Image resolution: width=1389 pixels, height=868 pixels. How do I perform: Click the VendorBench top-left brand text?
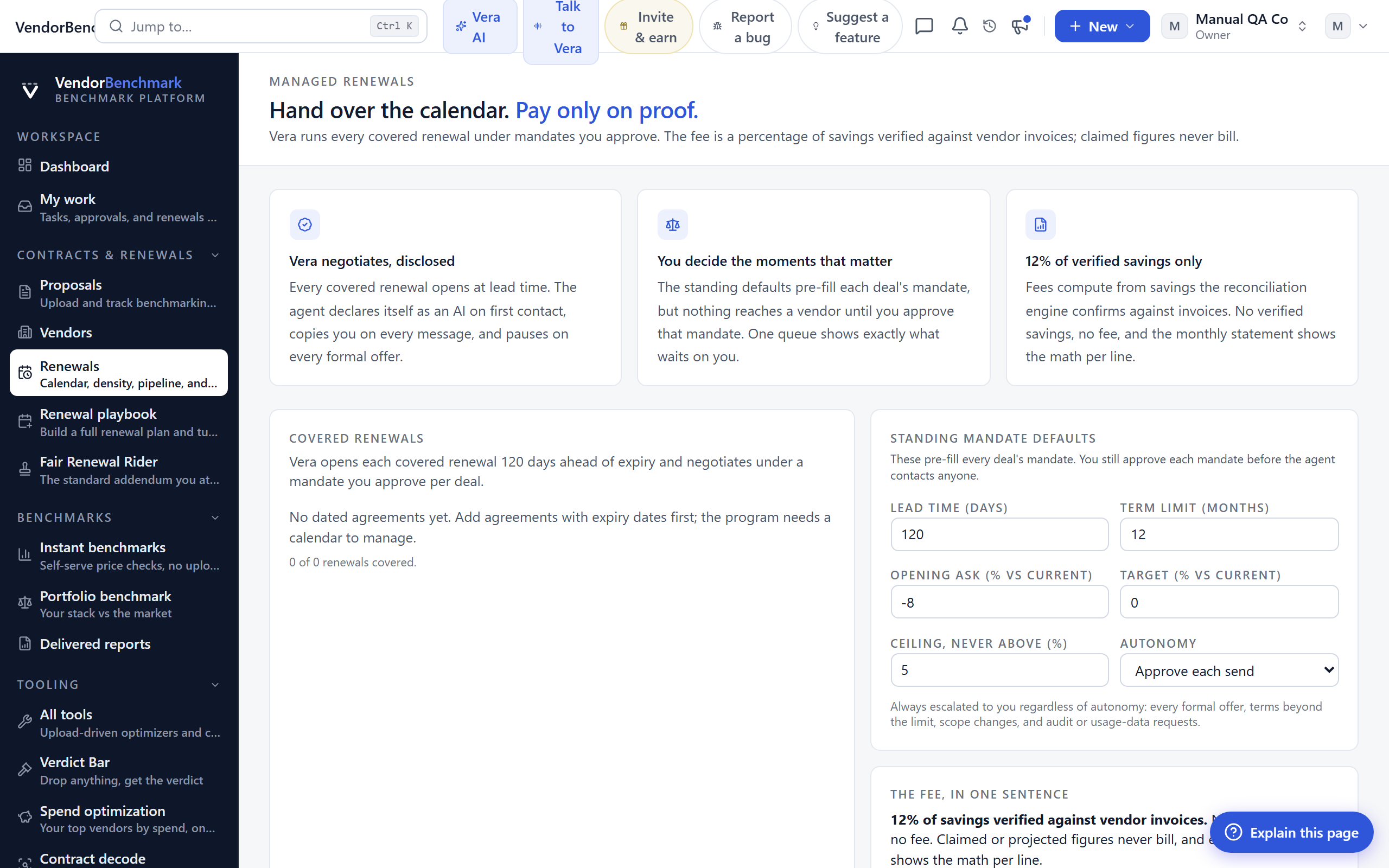[x=54, y=27]
